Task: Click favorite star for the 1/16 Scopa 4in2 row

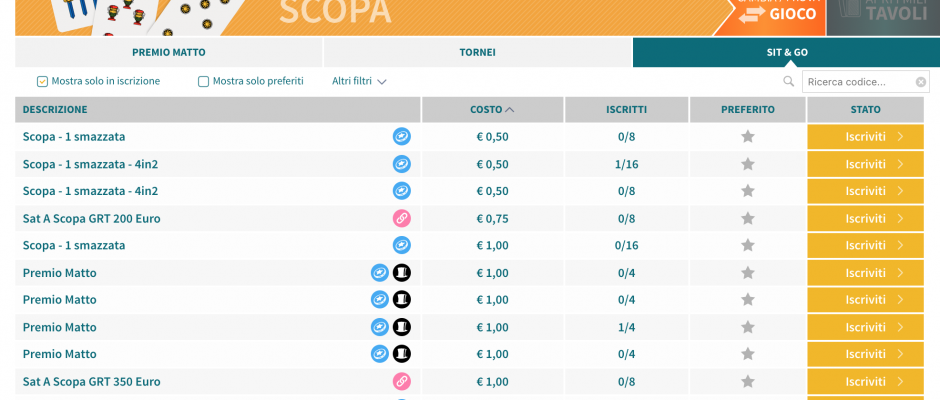Action: pos(748,164)
